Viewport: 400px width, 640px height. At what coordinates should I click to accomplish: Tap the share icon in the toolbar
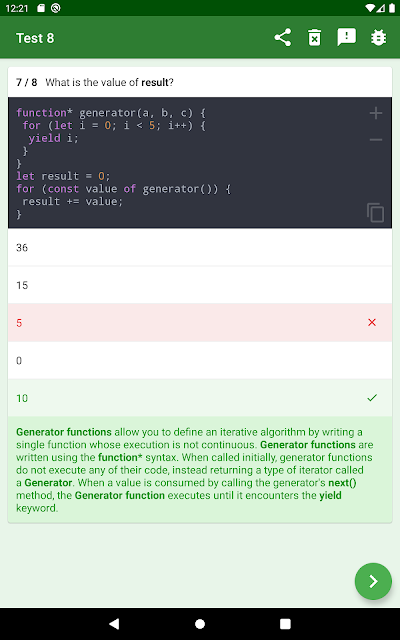coord(282,38)
